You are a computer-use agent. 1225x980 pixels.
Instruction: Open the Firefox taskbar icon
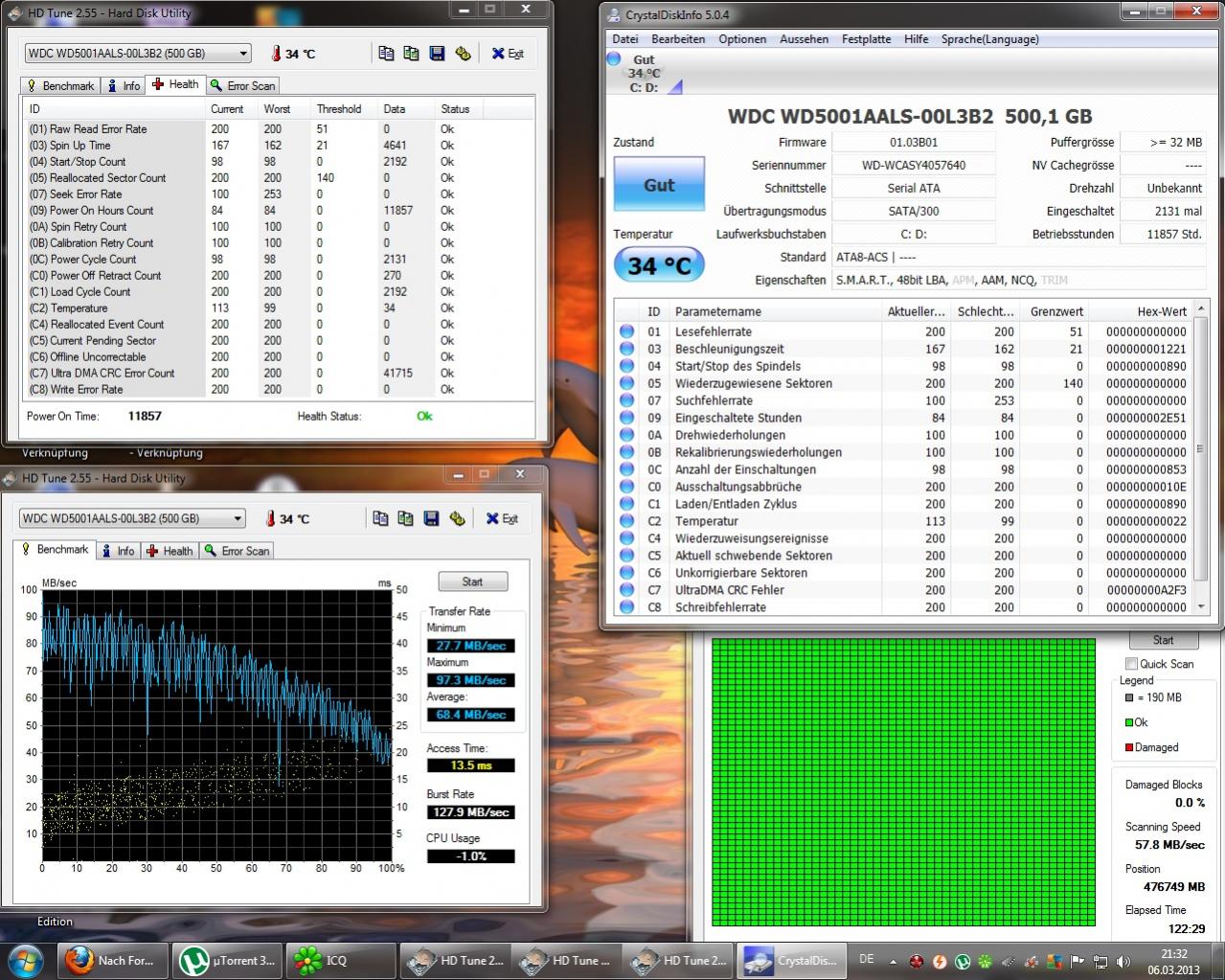pyautogui.click(x=79, y=960)
